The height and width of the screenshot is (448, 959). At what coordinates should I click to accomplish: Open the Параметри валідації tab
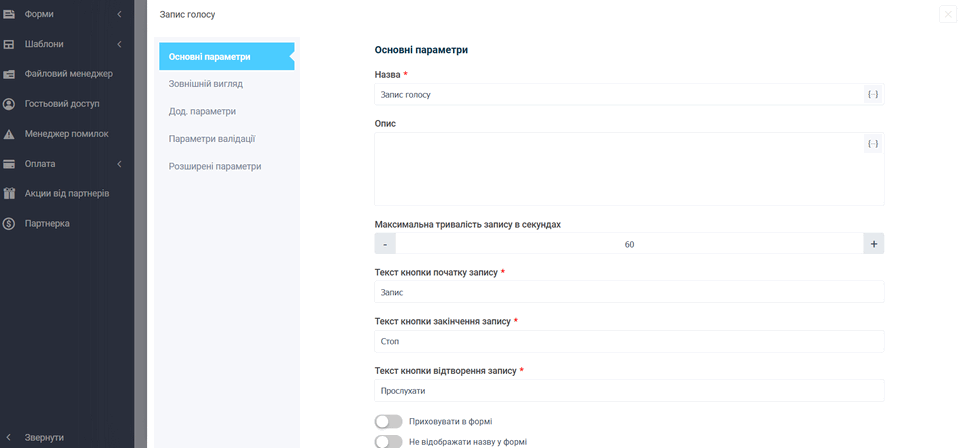pyautogui.click(x=212, y=139)
